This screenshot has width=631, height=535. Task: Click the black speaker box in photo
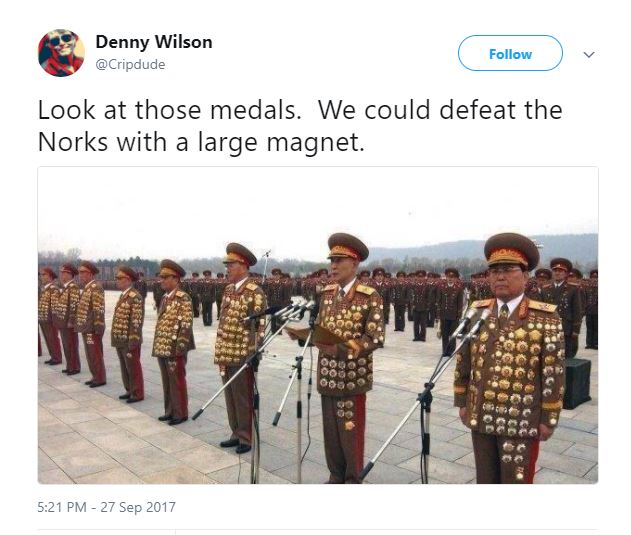[577, 383]
